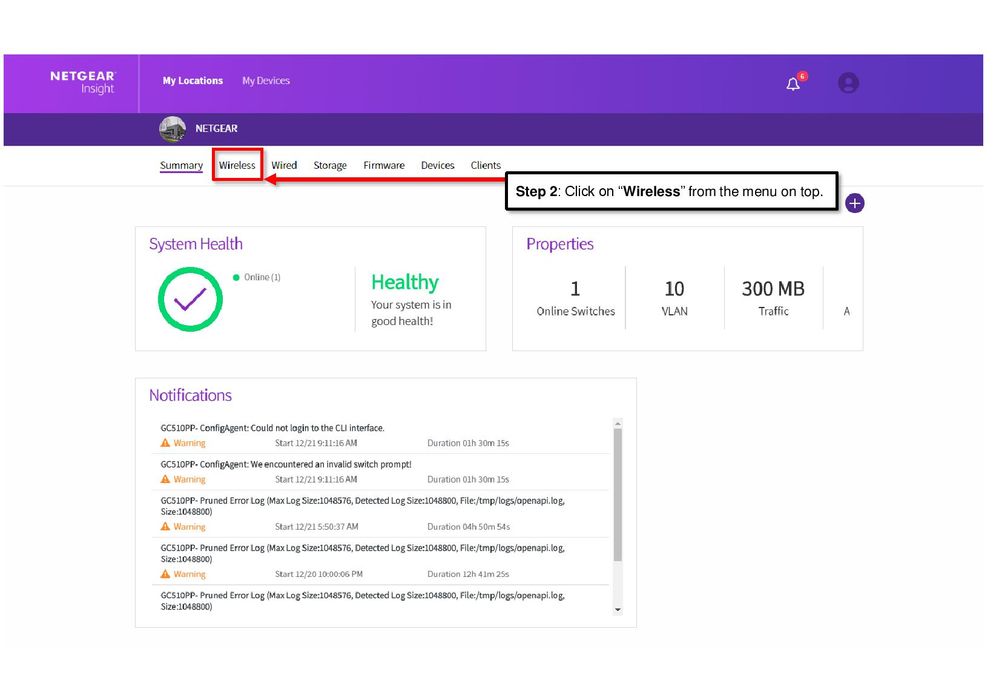Click warning icon for invalid switch prompt notification
This screenshot has height=681, width=999.
point(165,479)
